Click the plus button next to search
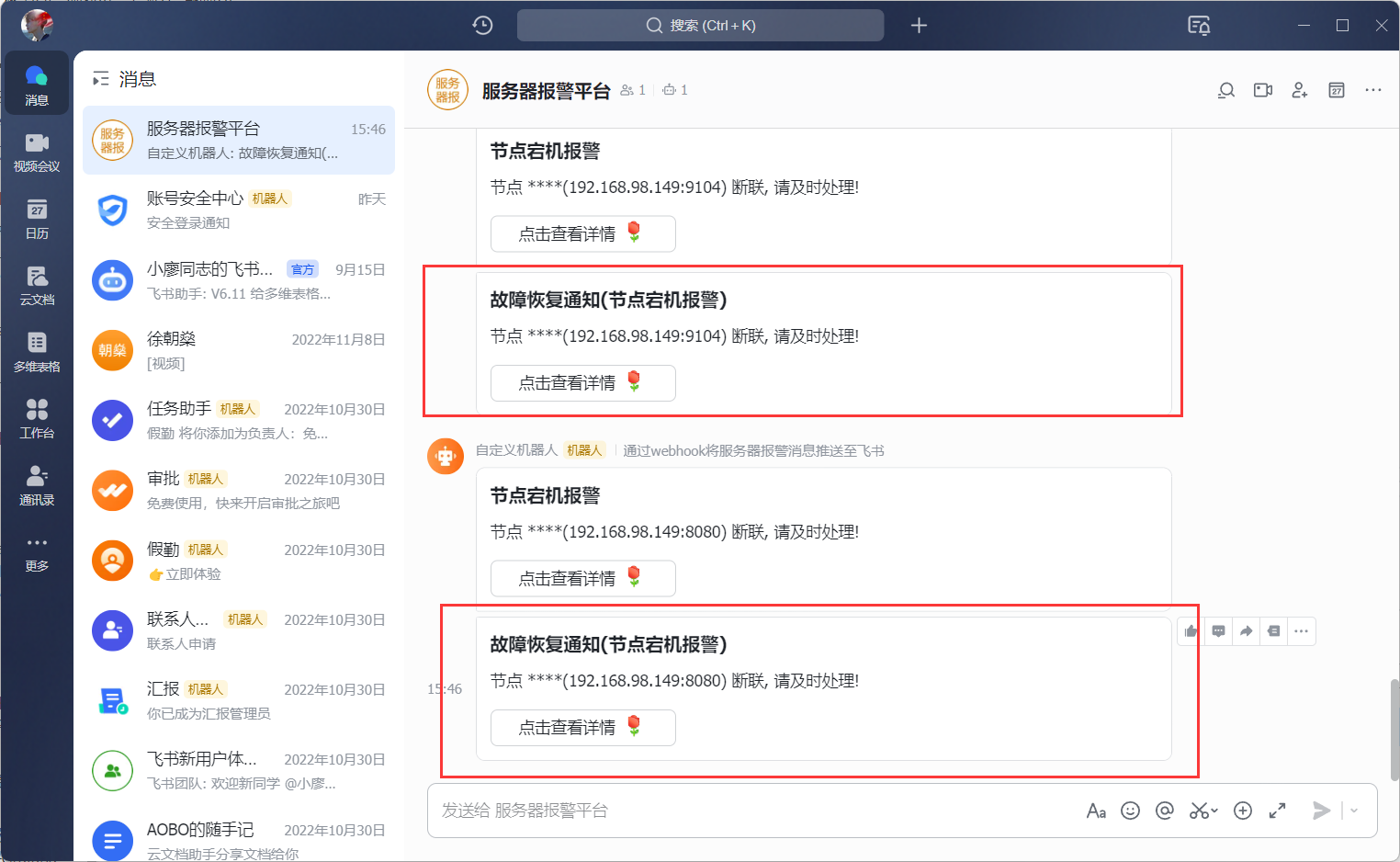 [919, 26]
